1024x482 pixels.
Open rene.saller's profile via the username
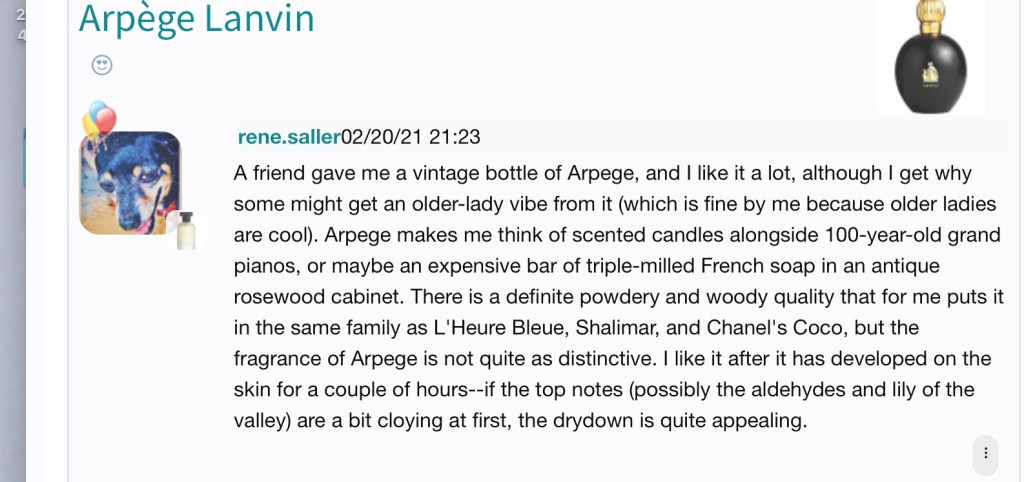pyautogui.click(x=289, y=137)
